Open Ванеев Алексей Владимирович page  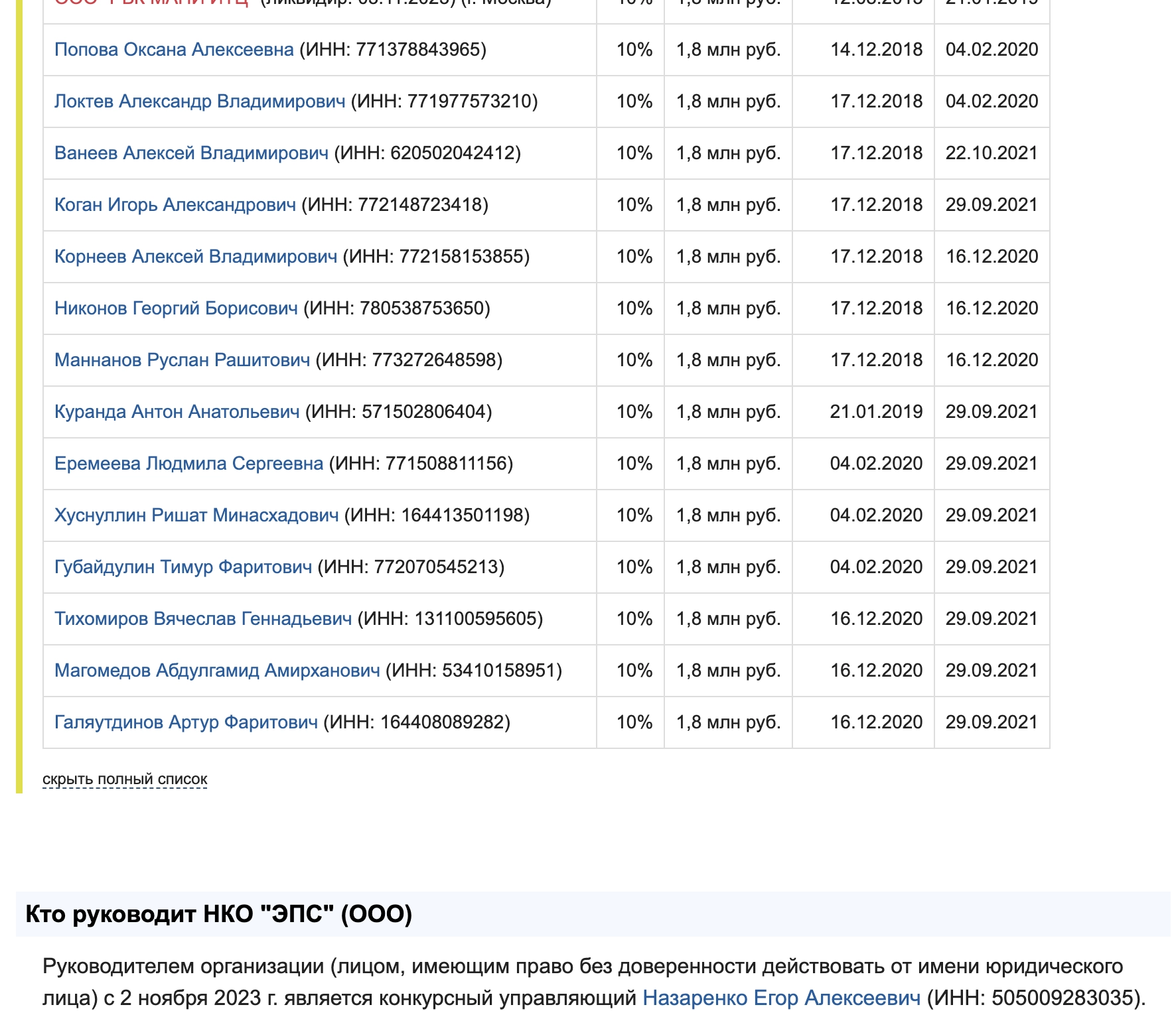coord(191,153)
